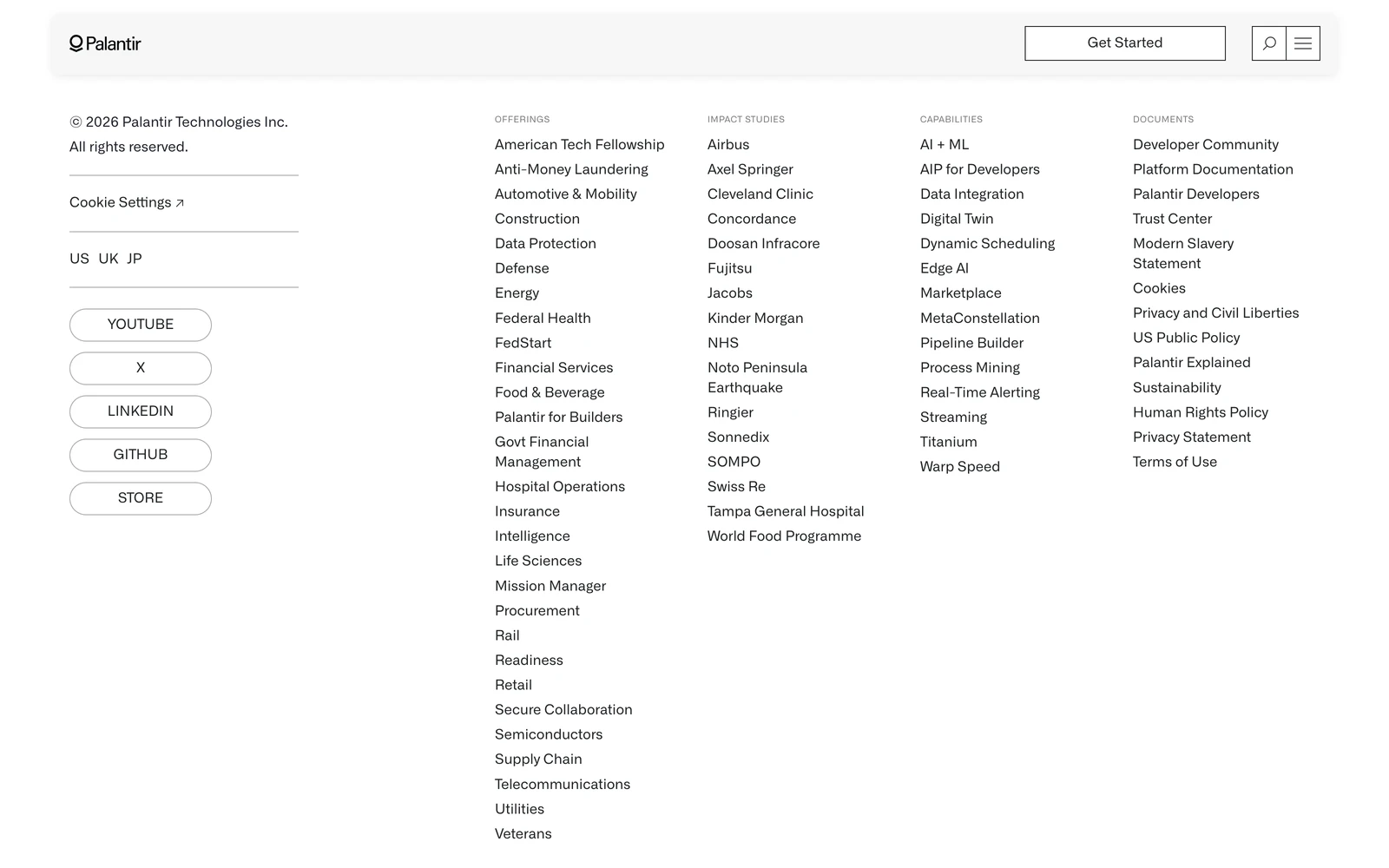Open the Secure Collaboration link

pyautogui.click(x=563, y=710)
